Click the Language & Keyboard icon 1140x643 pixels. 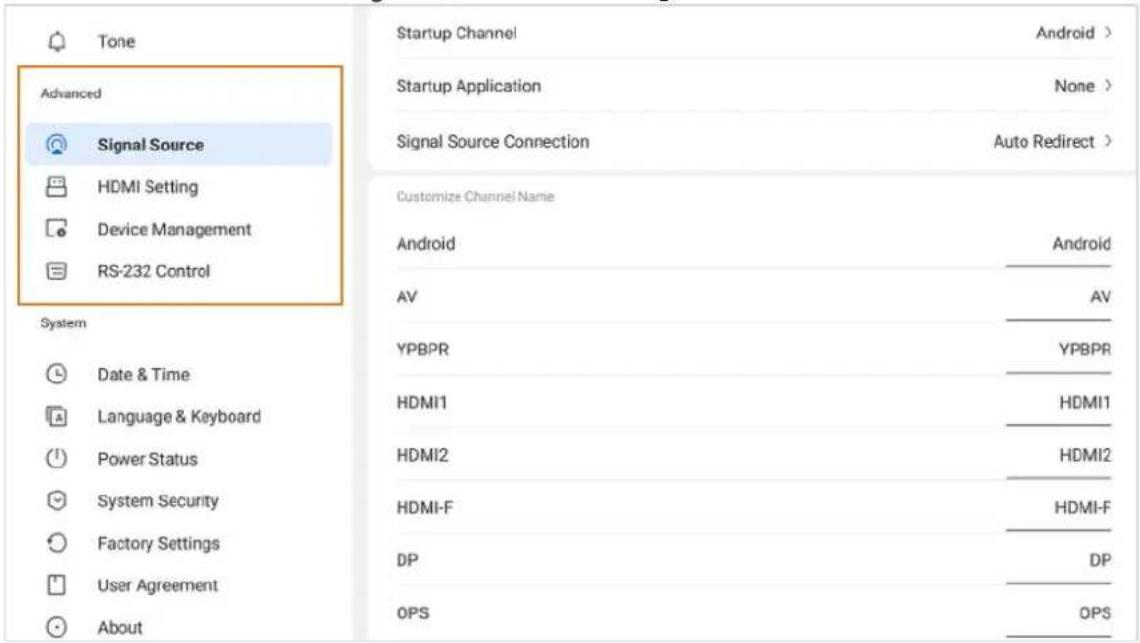(x=57, y=417)
